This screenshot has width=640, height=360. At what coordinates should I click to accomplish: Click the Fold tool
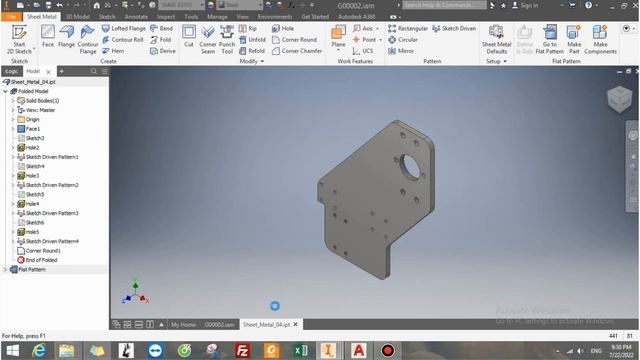[161, 40]
